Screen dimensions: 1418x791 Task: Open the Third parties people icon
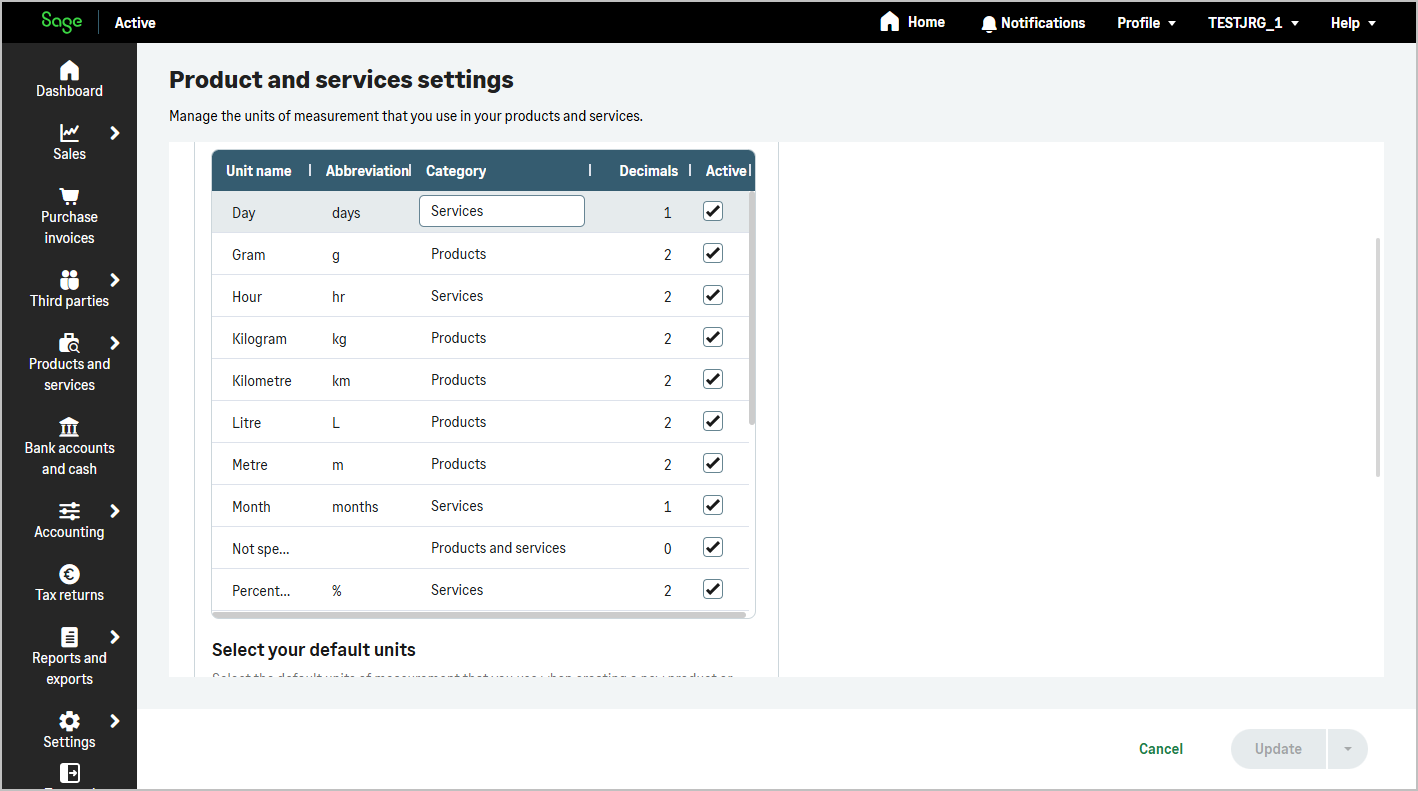point(69,280)
